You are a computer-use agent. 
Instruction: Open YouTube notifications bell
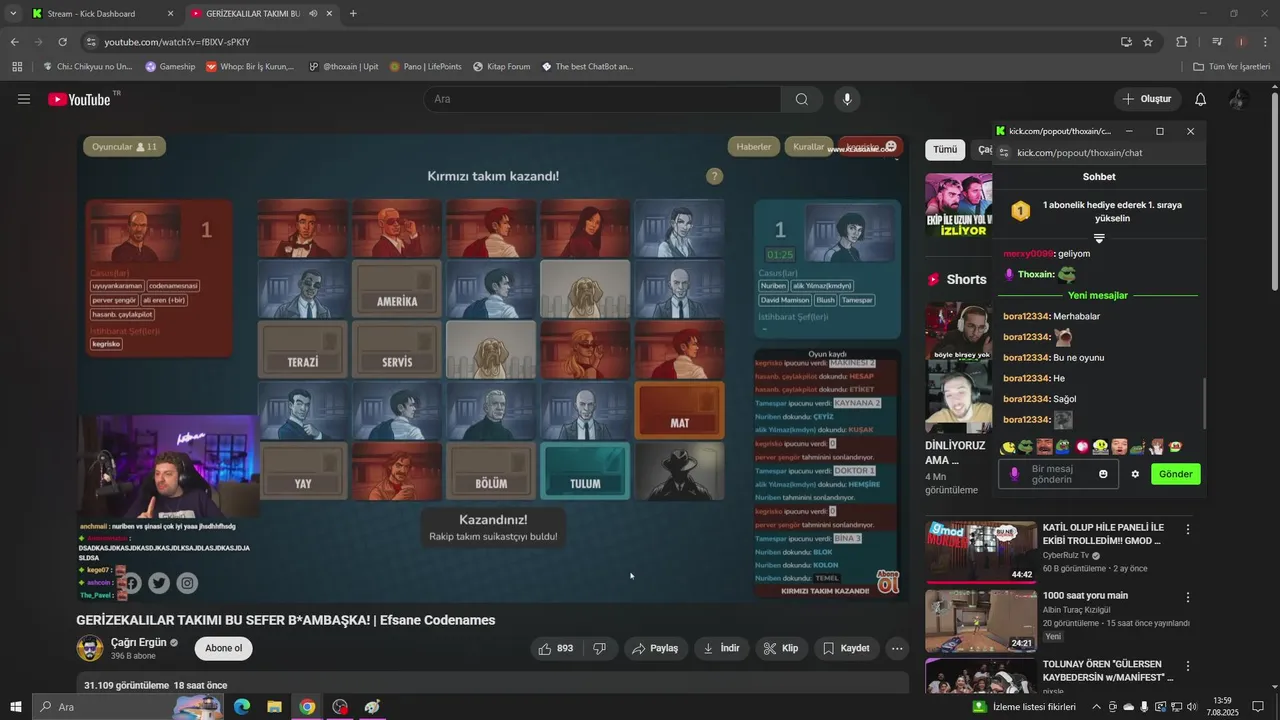(x=1200, y=99)
